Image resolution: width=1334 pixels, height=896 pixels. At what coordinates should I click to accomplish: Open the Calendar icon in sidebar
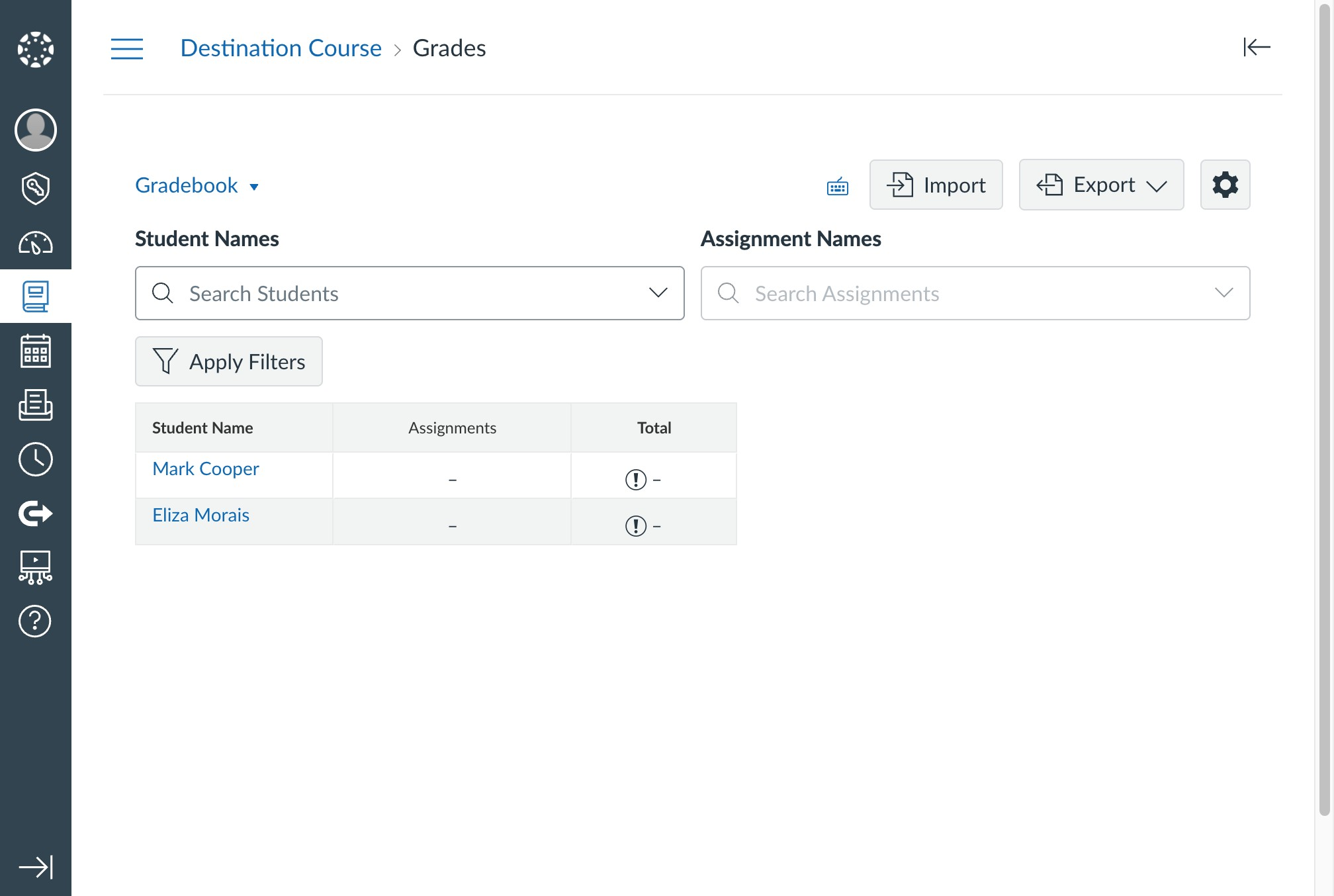click(36, 351)
